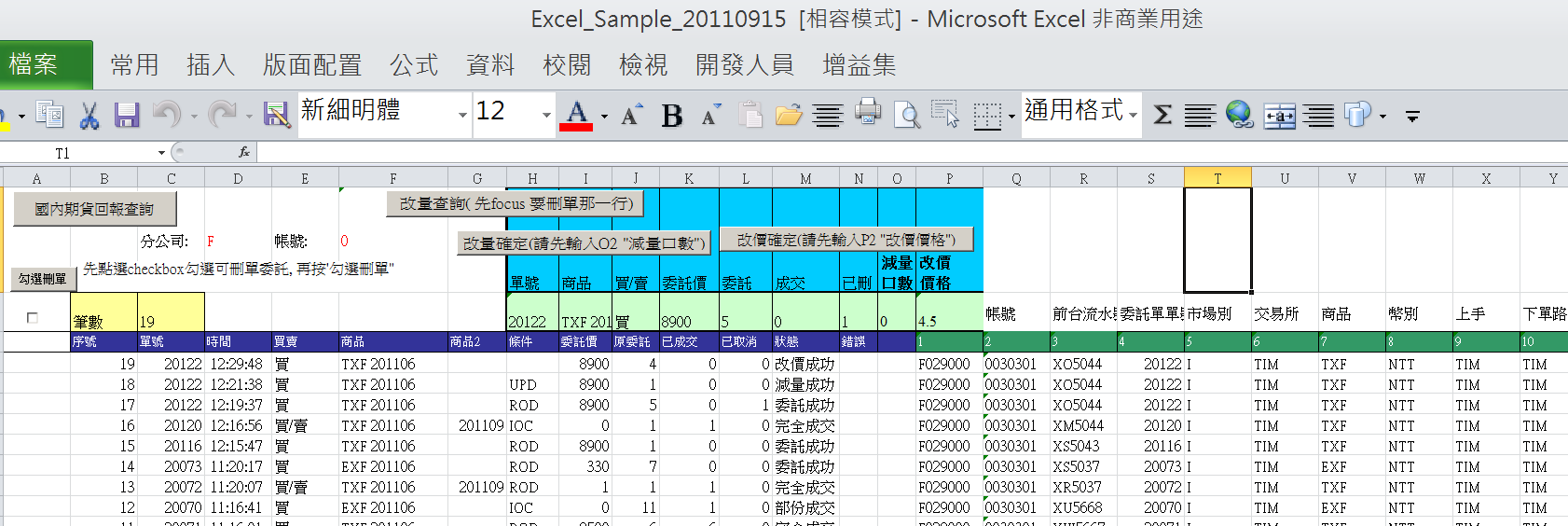Click the Copy icon in toolbar
Screen dimensions: 1568x526
(x=49, y=115)
